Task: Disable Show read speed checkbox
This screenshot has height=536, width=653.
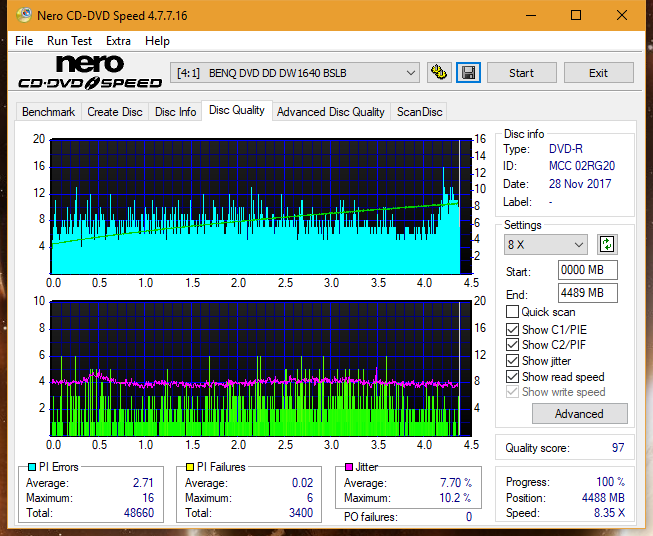Action: pyautogui.click(x=512, y=376)
